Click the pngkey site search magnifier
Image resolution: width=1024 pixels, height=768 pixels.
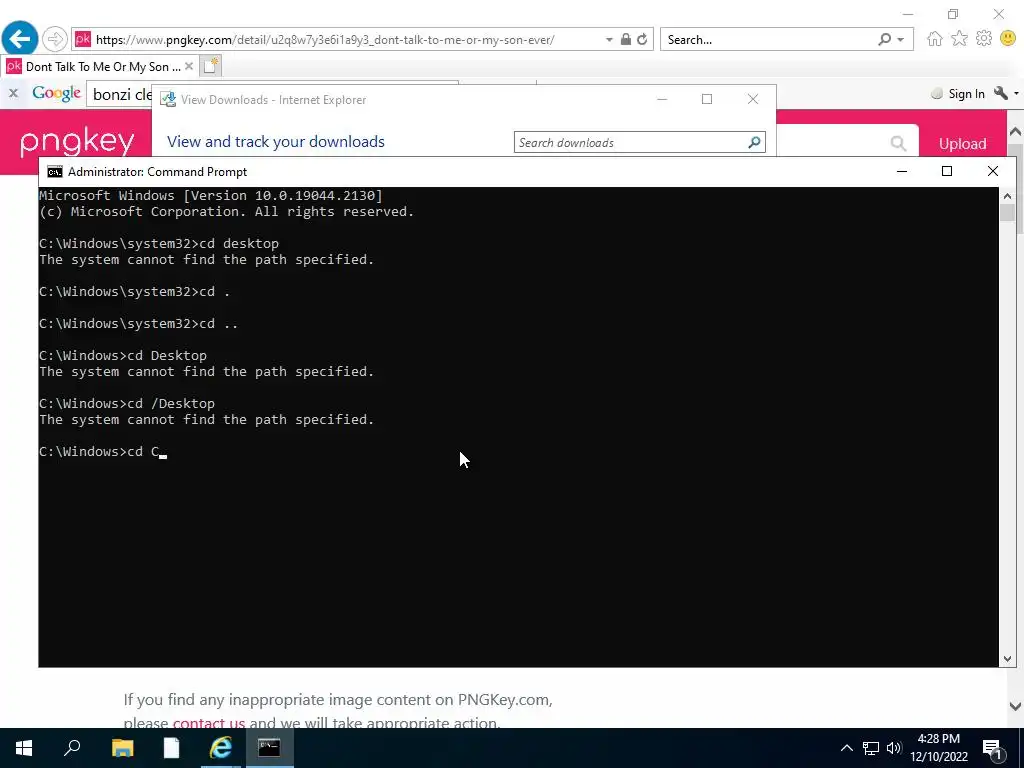898,143
